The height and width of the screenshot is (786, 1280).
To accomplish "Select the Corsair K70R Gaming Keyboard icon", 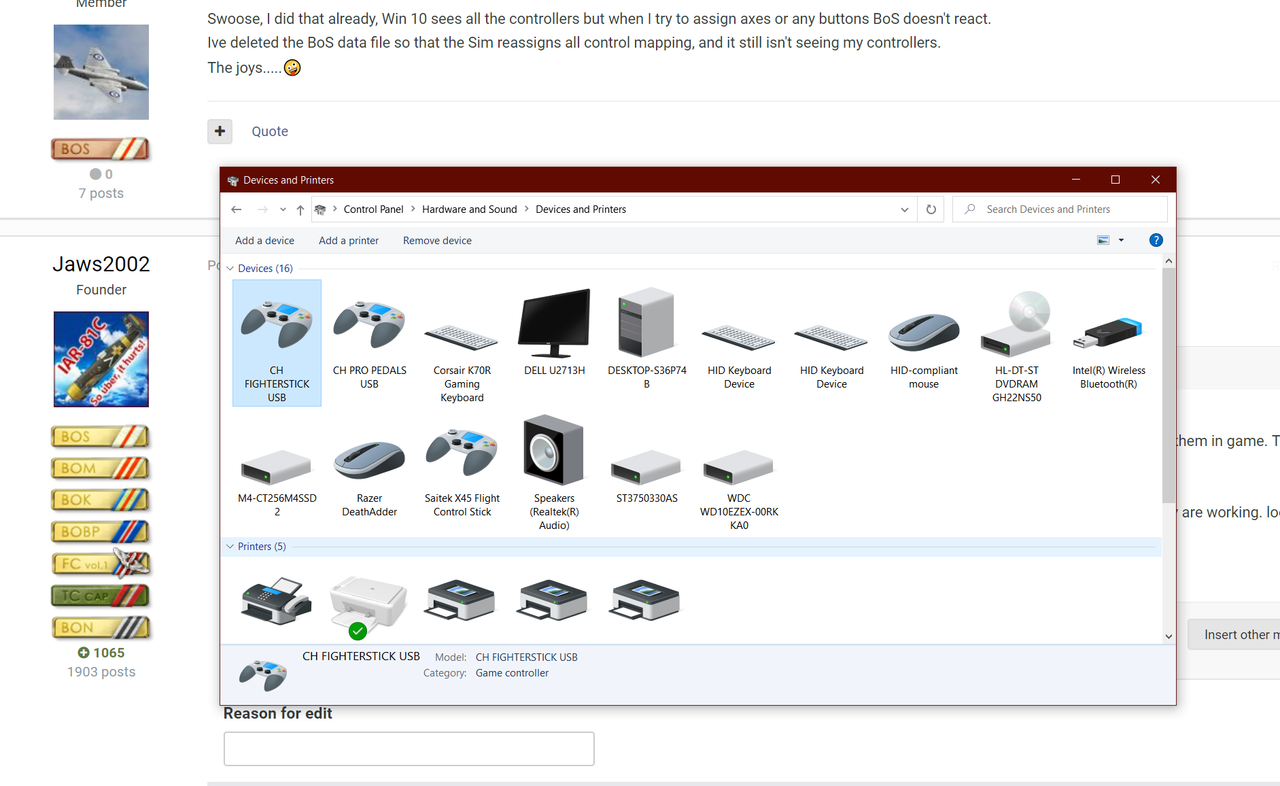I will pos(462,336).
